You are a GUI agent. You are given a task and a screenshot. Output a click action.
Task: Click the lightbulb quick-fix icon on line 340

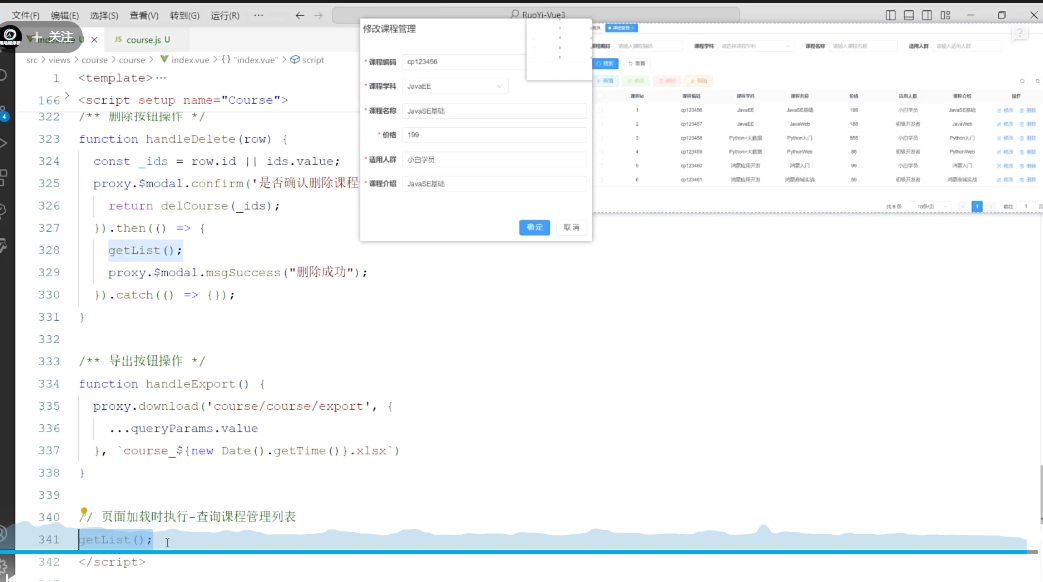[84, 513]
